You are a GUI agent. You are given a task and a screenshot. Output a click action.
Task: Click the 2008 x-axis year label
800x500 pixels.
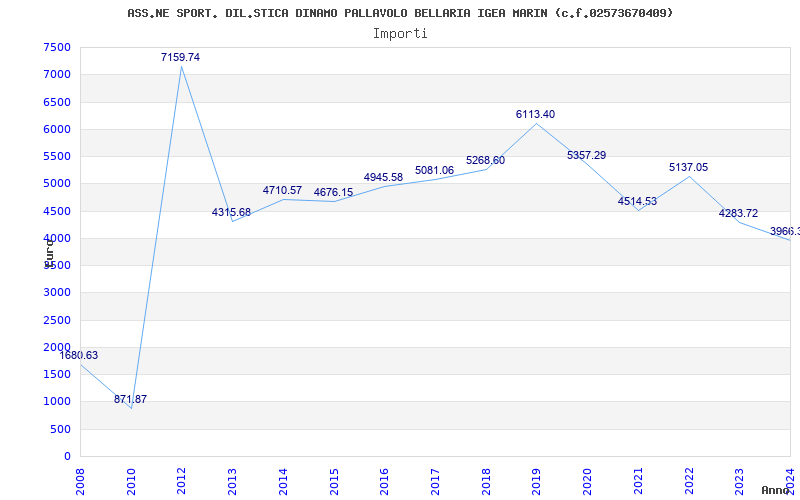point(80,478)
